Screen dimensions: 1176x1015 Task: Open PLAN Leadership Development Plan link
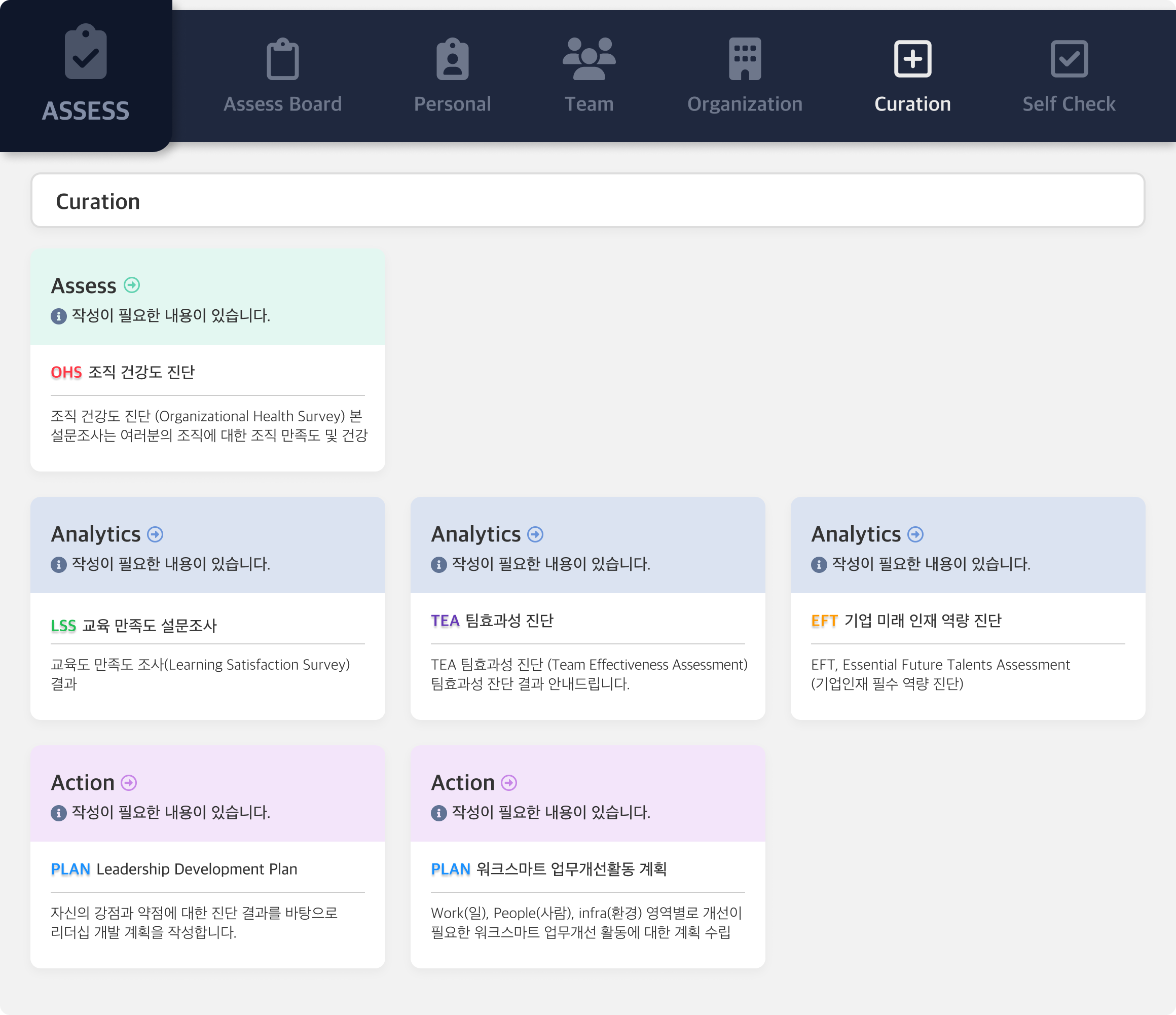coord(174,869)
